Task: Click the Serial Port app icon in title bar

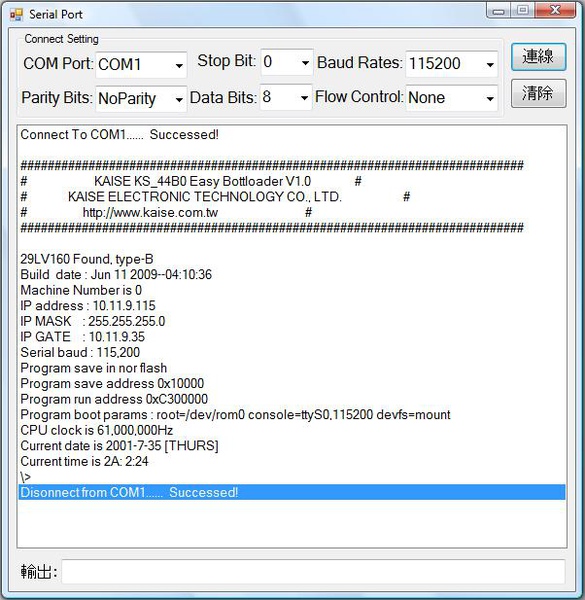Action: click(x=16, y=15)
